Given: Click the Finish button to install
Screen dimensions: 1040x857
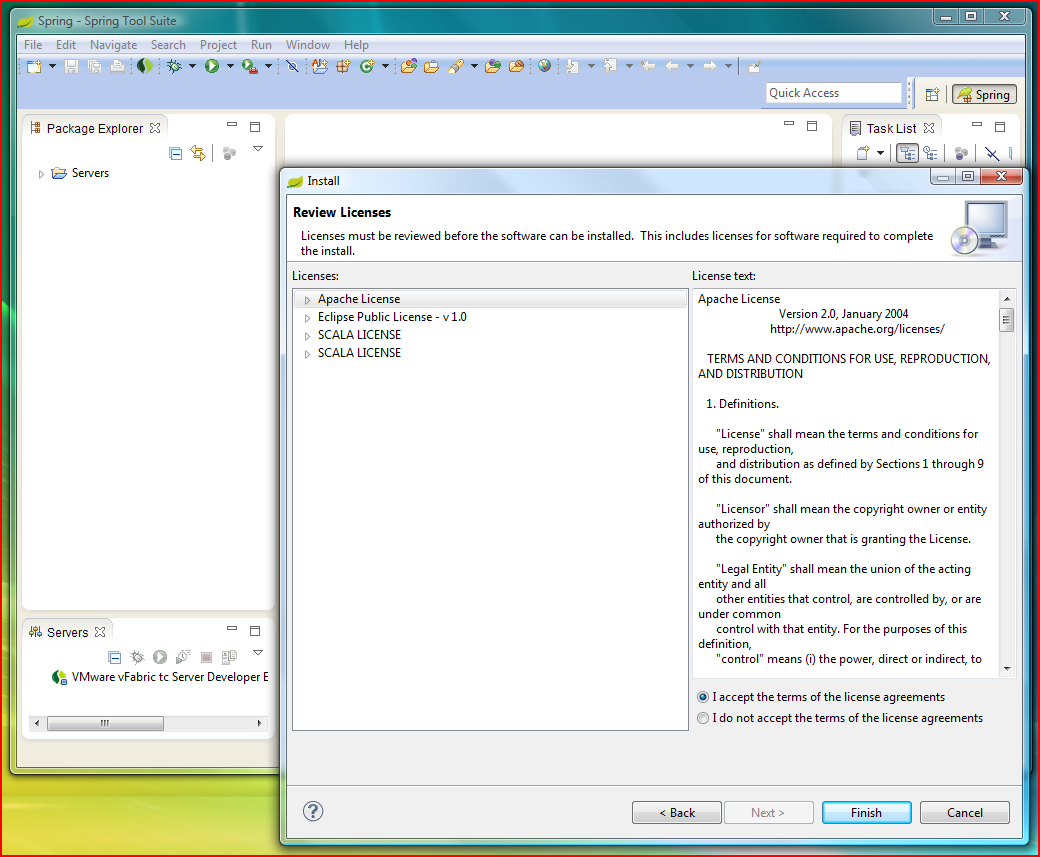Looking at the screenshot, I should click(x=866, y=812).
